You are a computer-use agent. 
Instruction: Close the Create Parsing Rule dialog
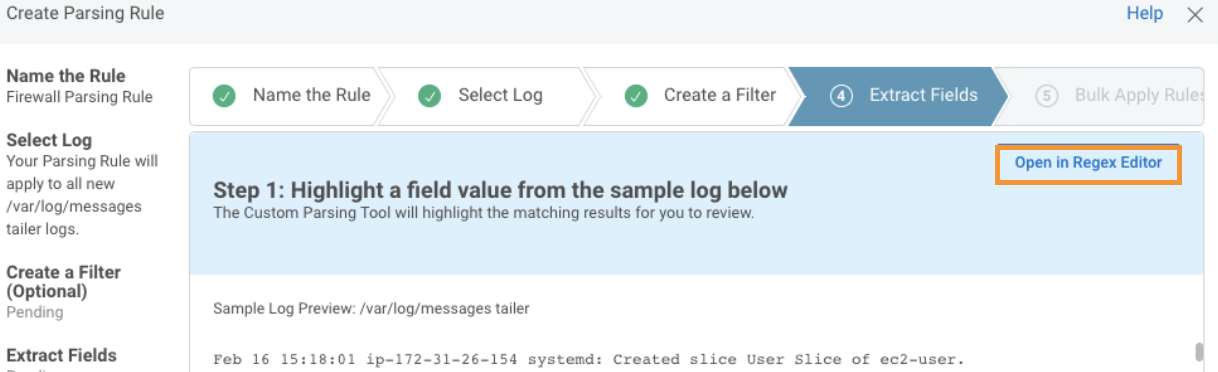1194,15
